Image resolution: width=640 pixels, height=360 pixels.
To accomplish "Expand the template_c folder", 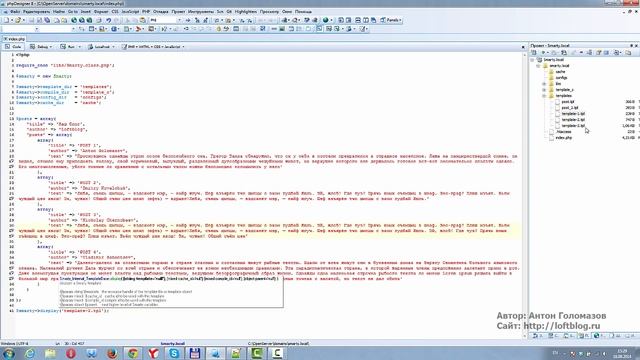I will point(544,90).
